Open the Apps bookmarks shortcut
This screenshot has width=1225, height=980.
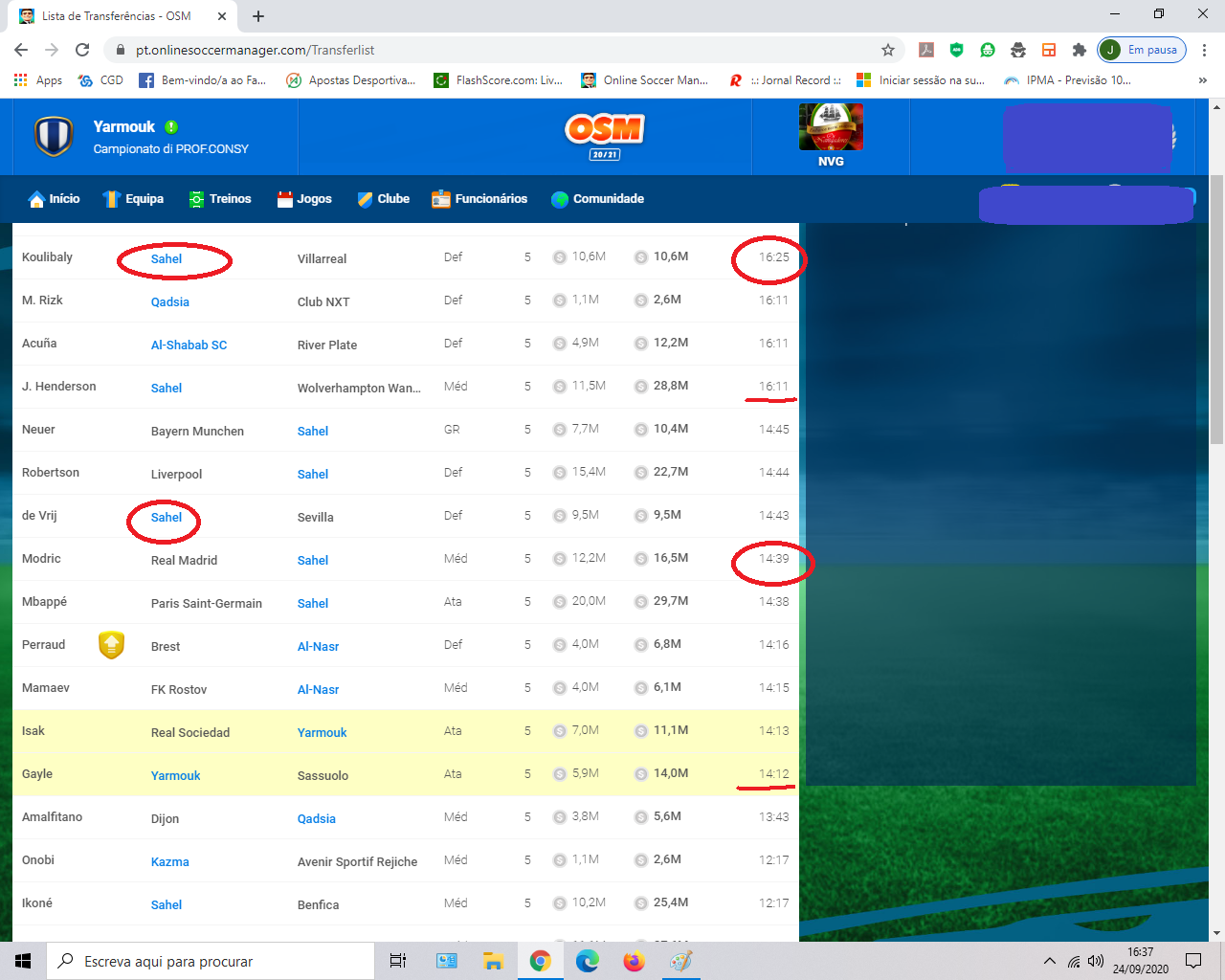(x=38, y=80)
